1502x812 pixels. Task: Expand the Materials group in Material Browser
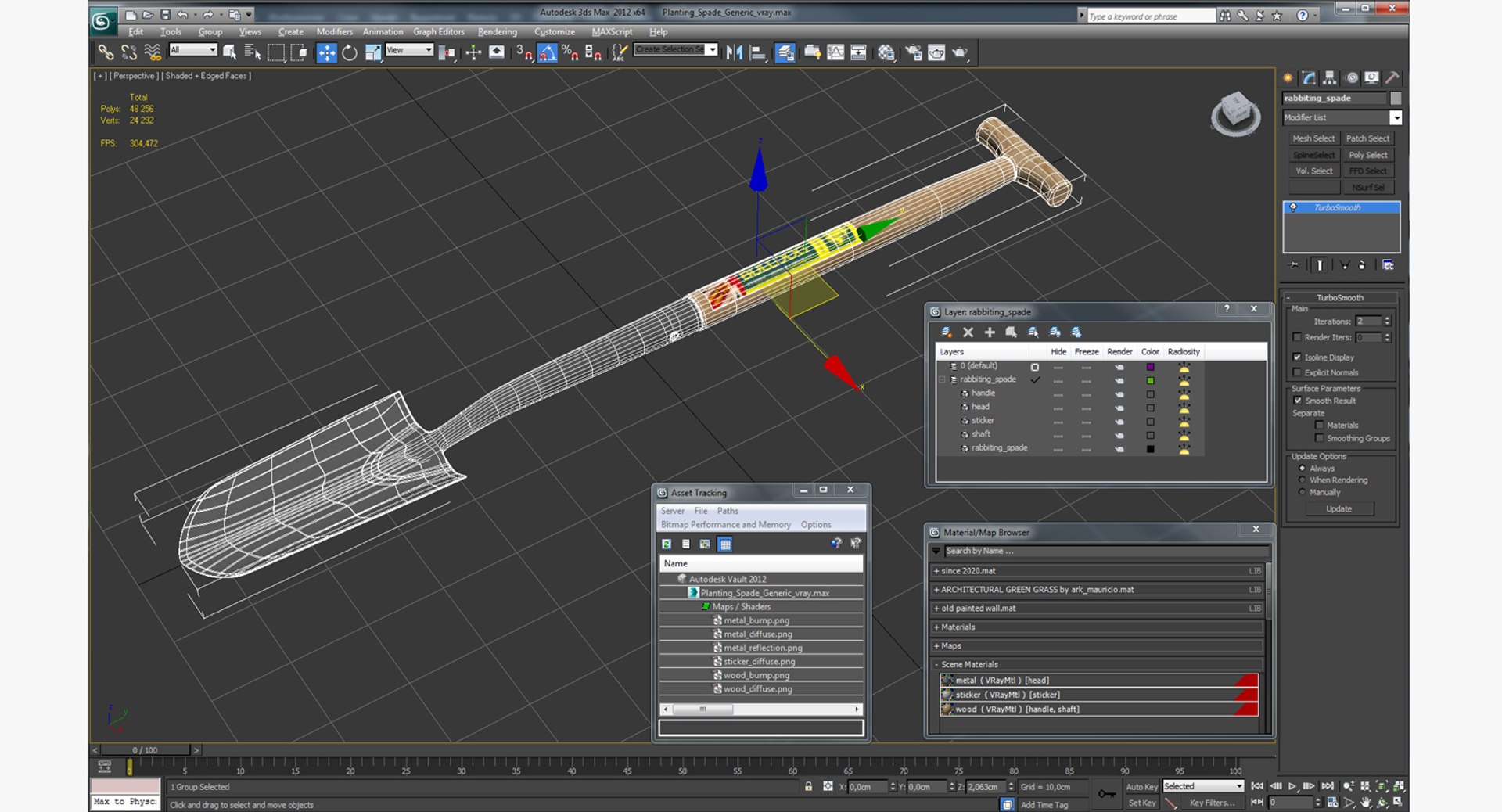coord(936,627)
